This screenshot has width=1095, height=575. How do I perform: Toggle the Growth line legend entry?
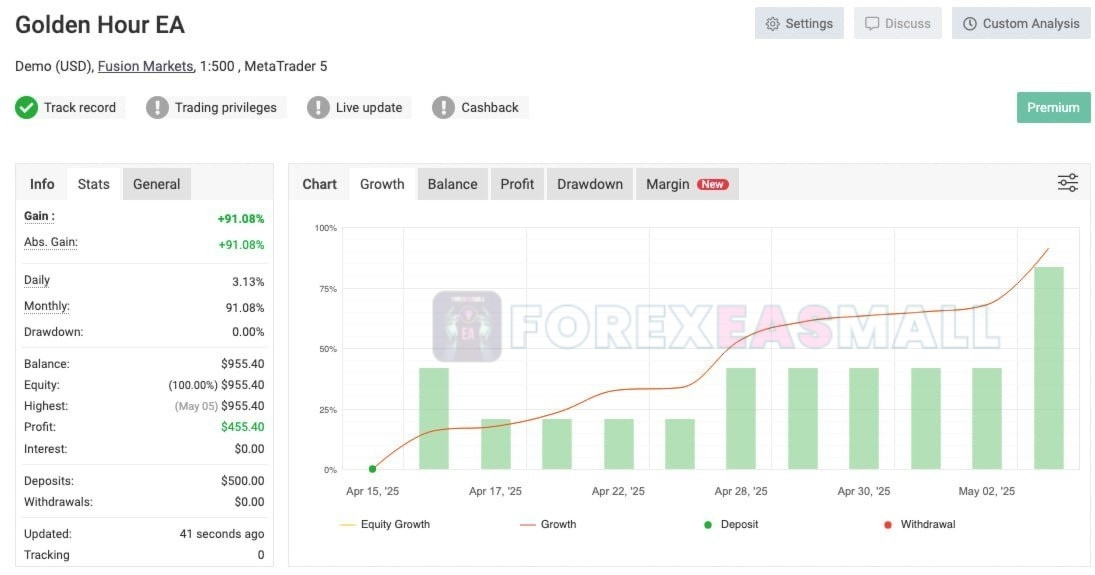pos(548,524)
